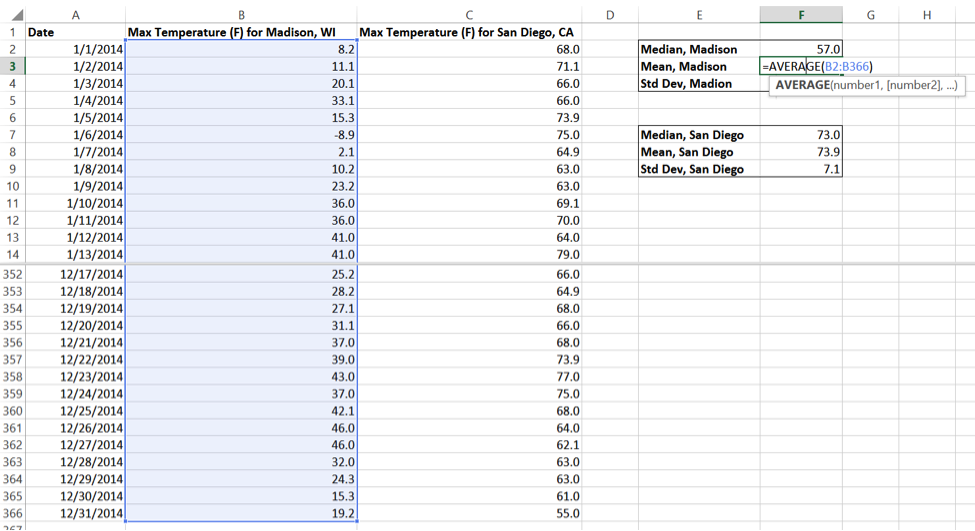The height and width of the screenshot is (531, 975).
Task: Click the column A header
Action: pos(76,15)
